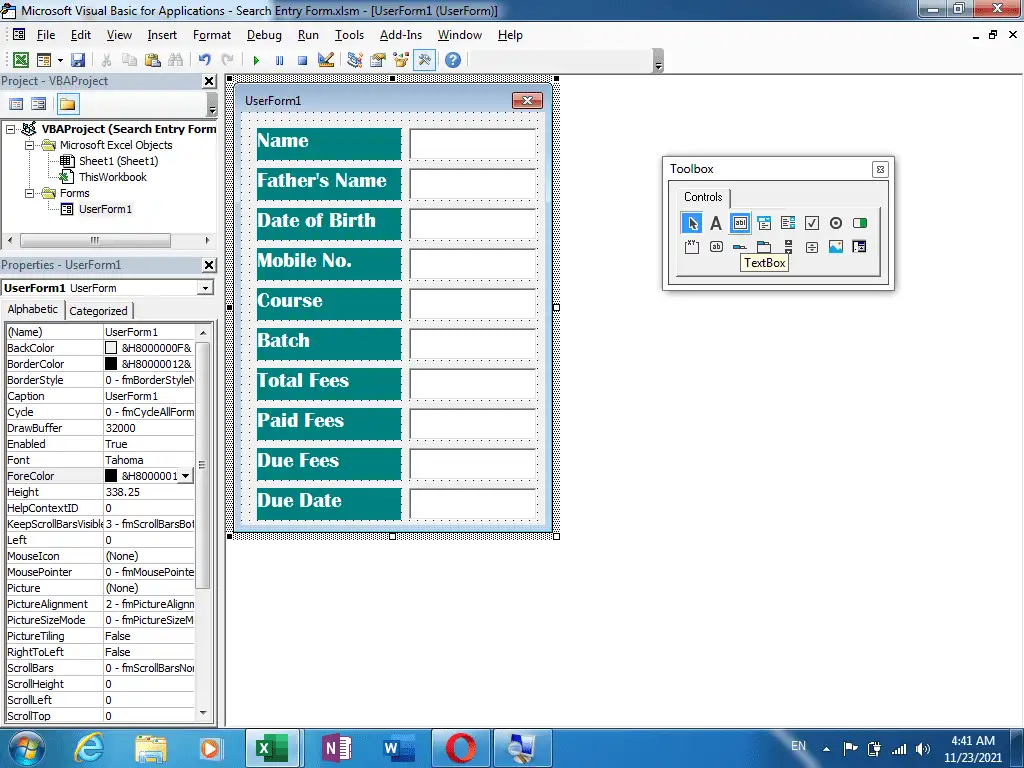Click the ForeColor black swatch

[111, 476]
